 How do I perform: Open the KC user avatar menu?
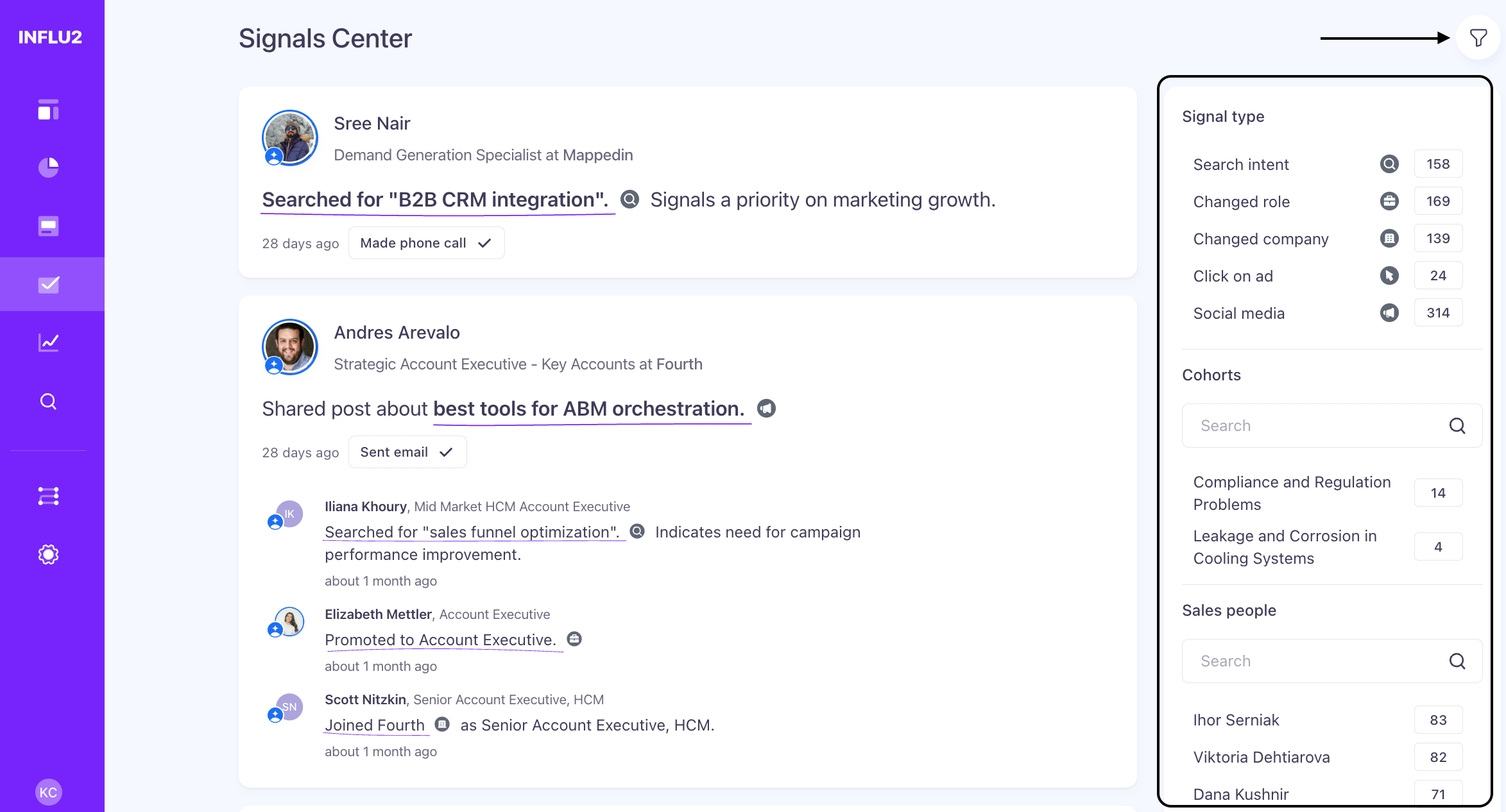click(x=48, y=792)
